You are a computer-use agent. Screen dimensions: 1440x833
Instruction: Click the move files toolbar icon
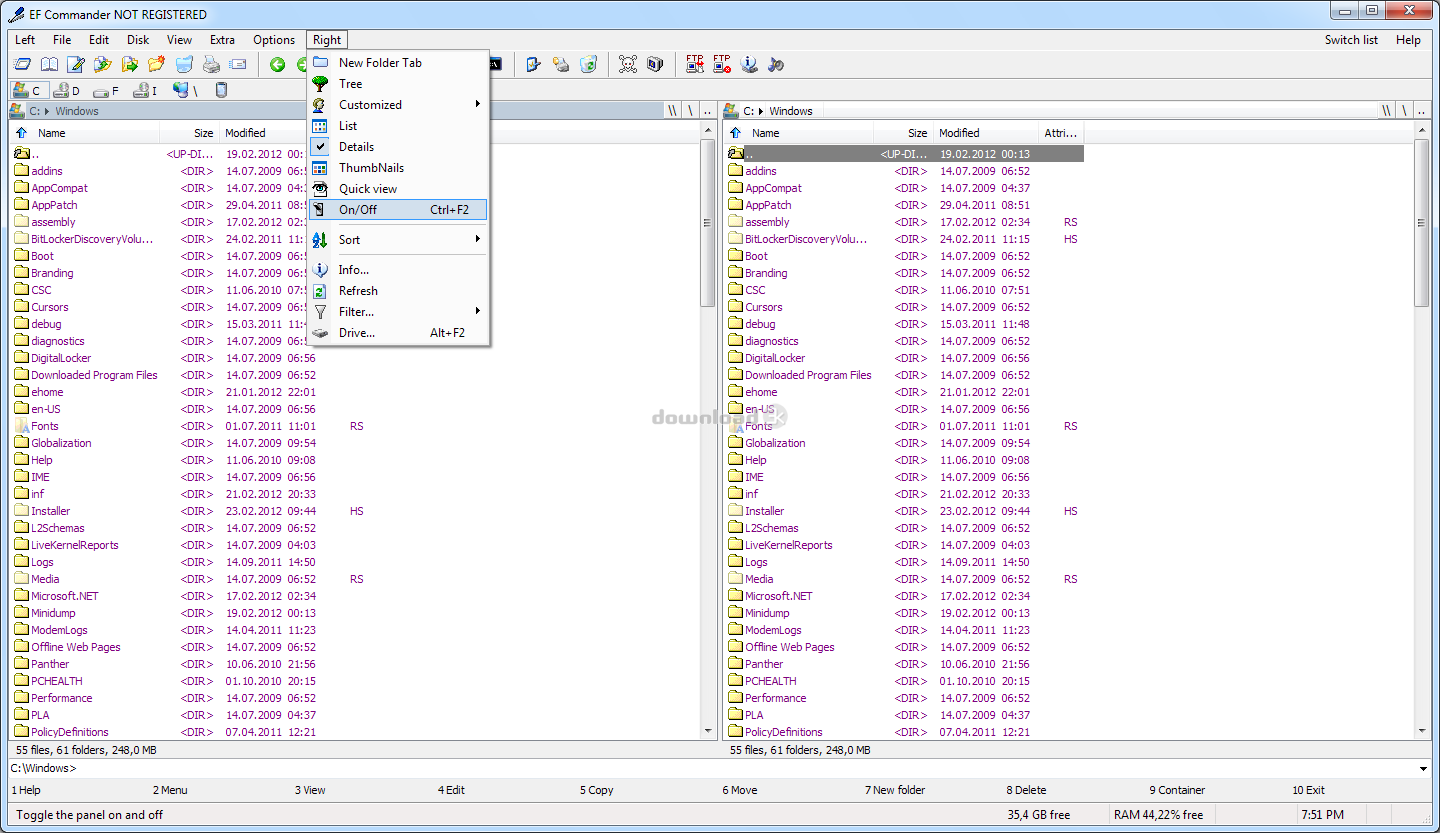coord(129,64)
